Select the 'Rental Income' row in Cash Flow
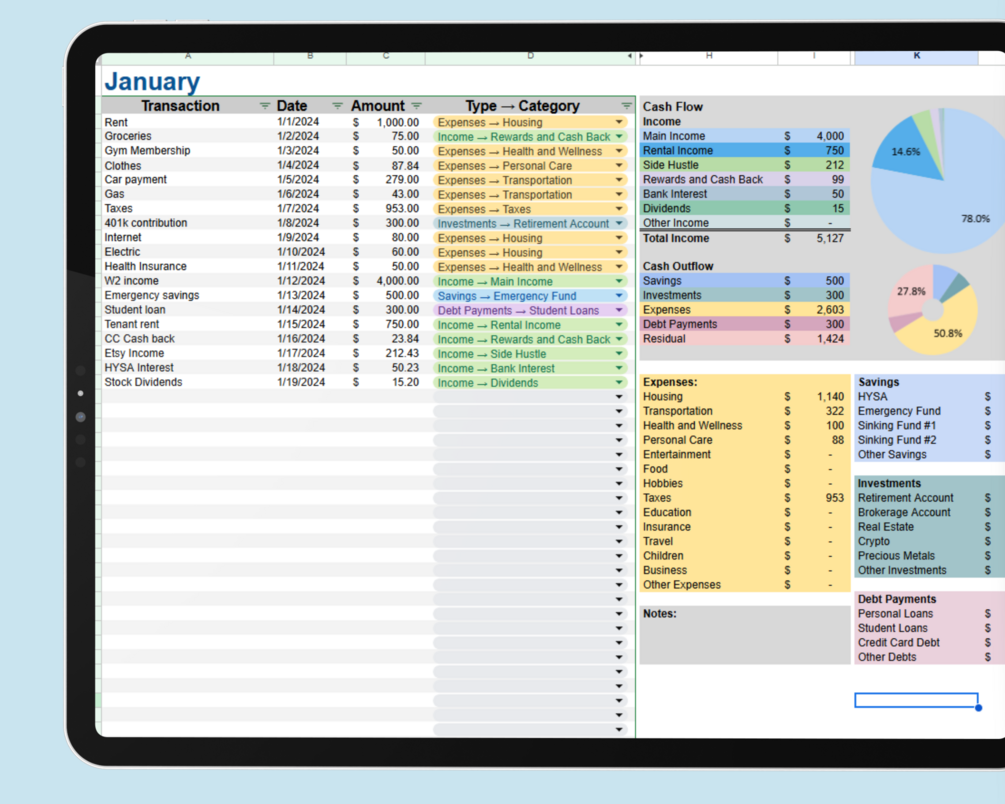Image resolution: width=1005 pixels, height=804 pixels. pyautogui.click(x=745, y=151)
